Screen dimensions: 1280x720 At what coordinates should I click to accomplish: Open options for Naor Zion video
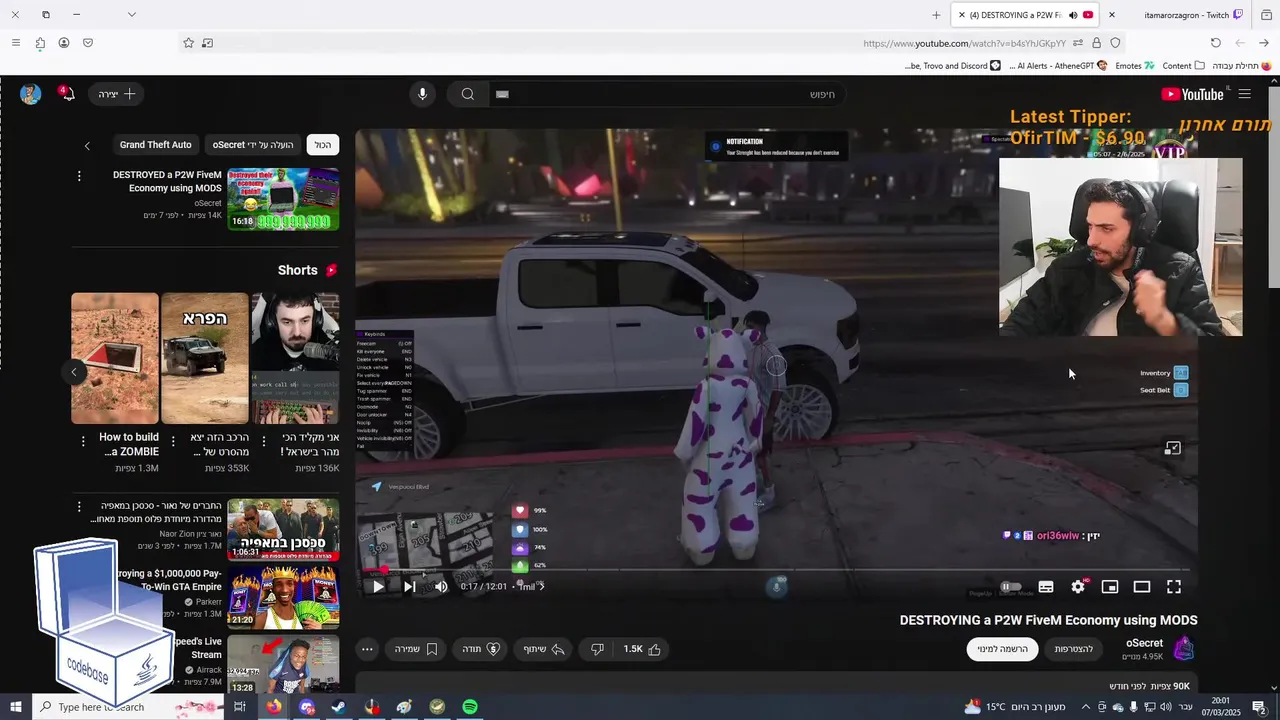click(x=79, y=507)
